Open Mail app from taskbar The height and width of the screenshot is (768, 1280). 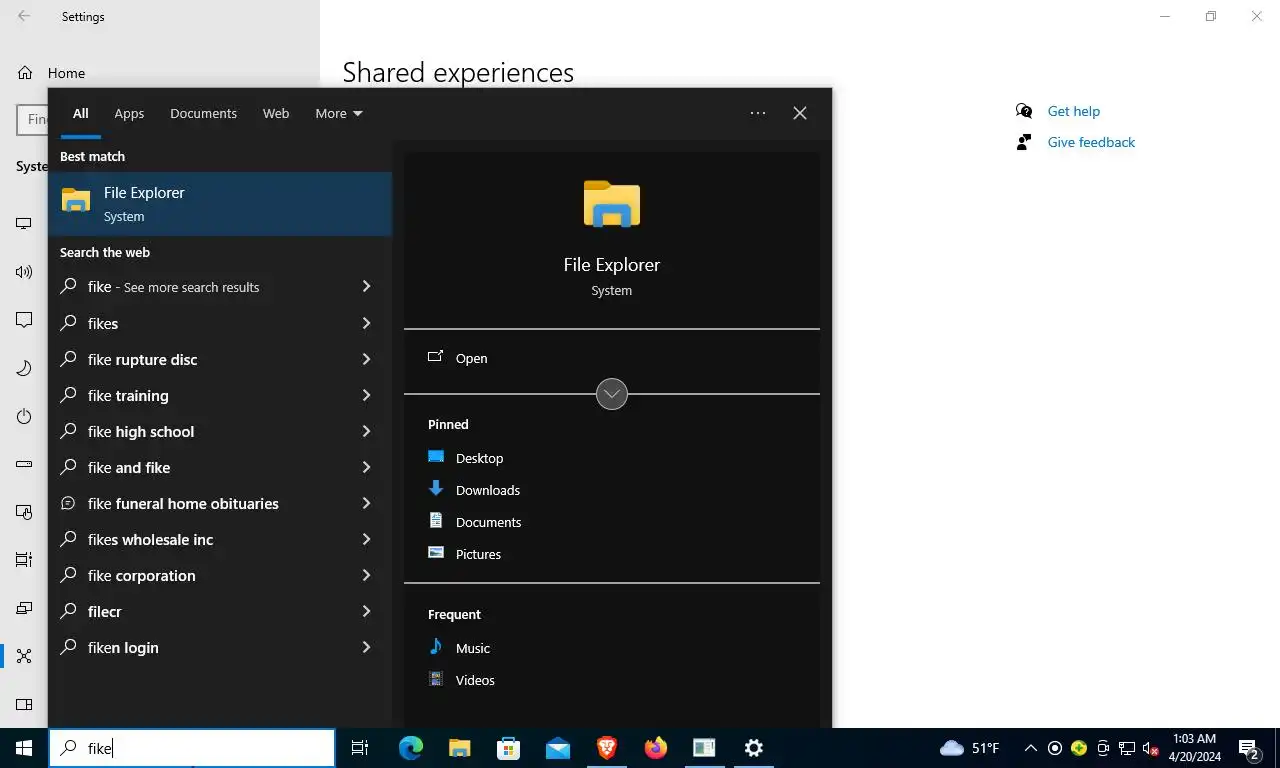[x=558, y=748]
